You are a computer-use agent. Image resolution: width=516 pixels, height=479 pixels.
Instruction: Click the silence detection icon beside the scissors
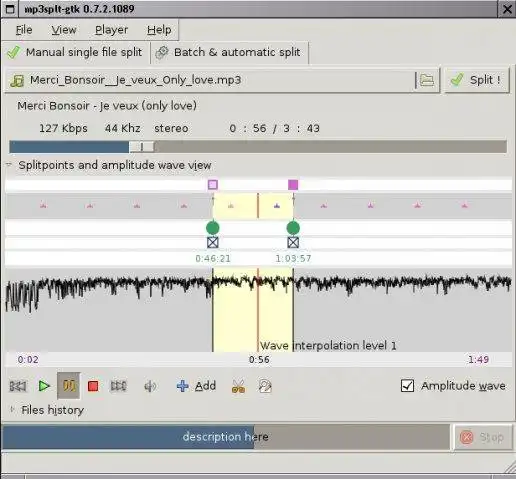click(x=265, y=386)
